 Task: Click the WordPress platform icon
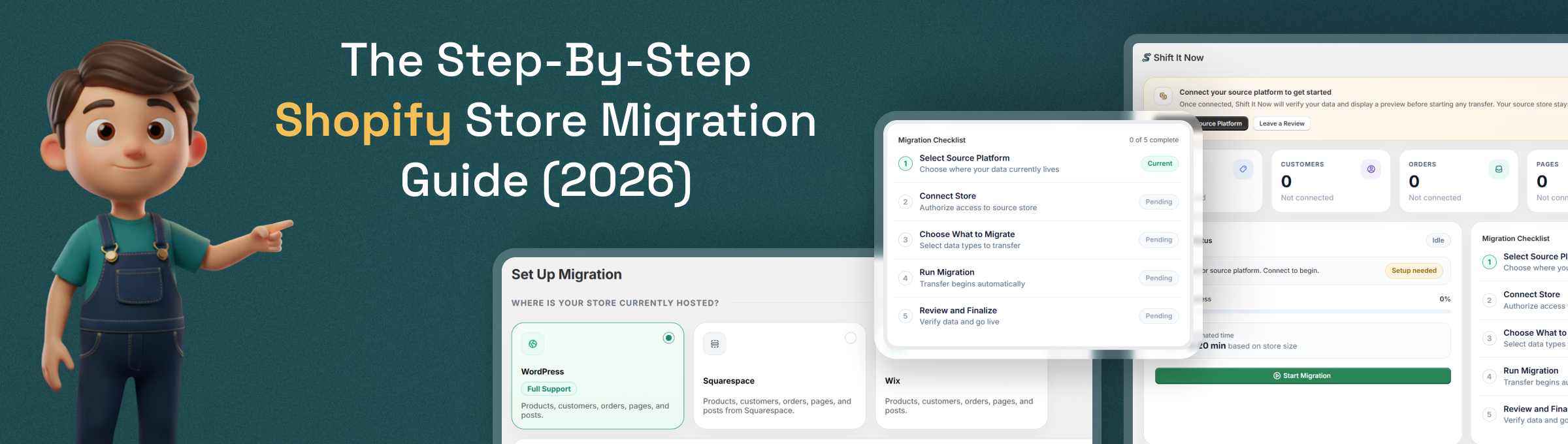[x=532, y=343]
